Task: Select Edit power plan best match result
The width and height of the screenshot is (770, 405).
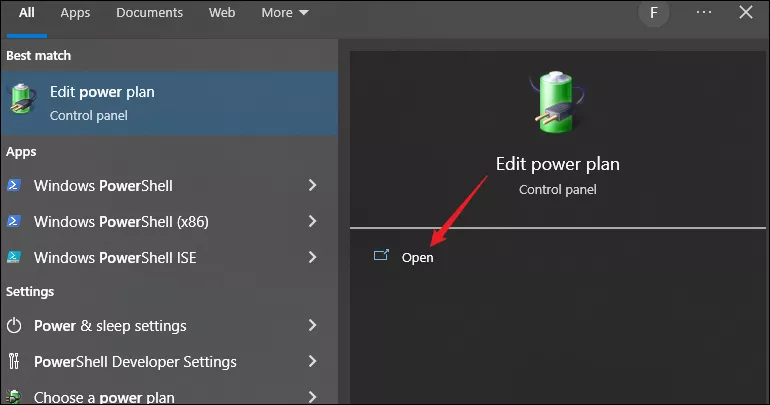Action: click(x=169, y=103)
